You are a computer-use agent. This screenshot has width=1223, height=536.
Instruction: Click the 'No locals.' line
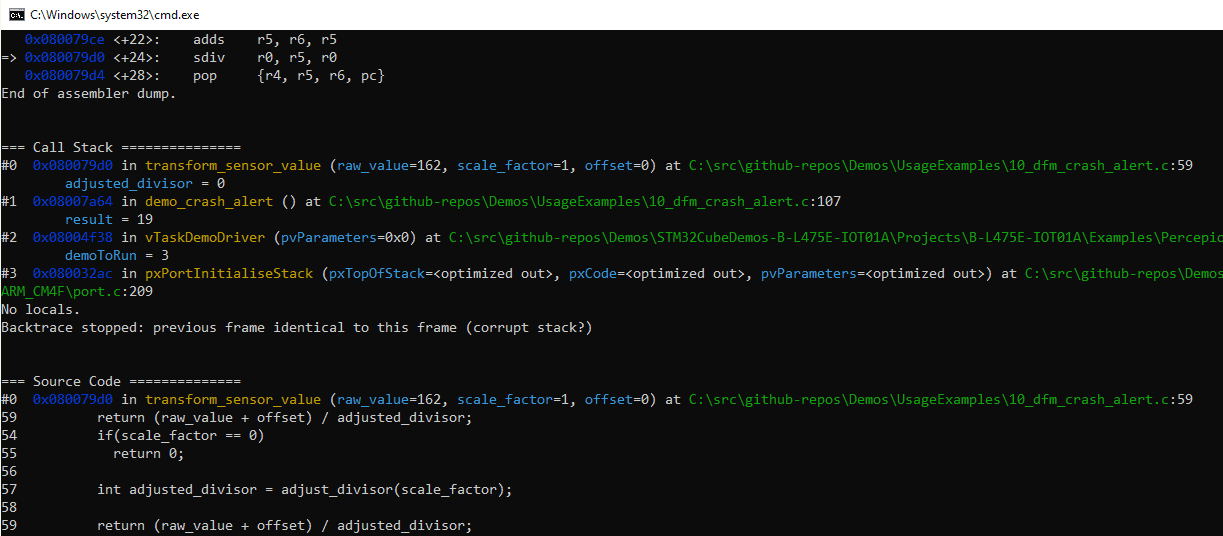point(40,309)
